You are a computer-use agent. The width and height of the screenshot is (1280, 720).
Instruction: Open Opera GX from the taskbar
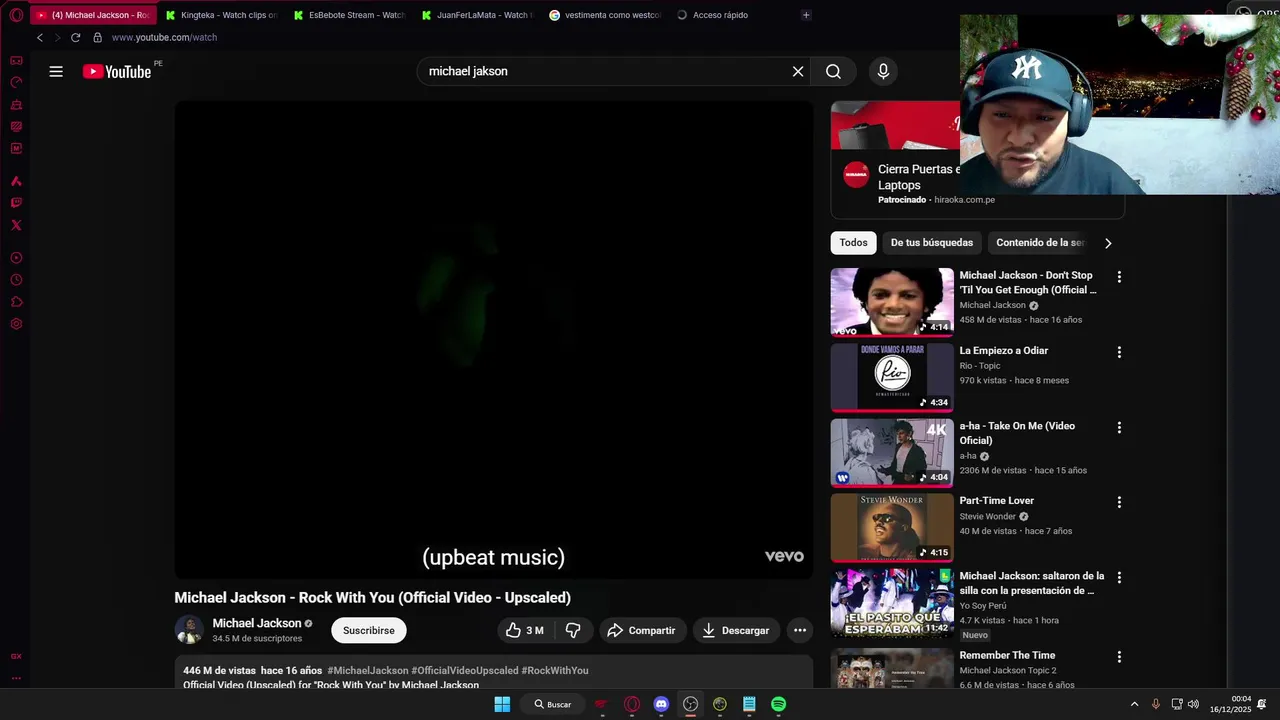(x=632, y=704)
